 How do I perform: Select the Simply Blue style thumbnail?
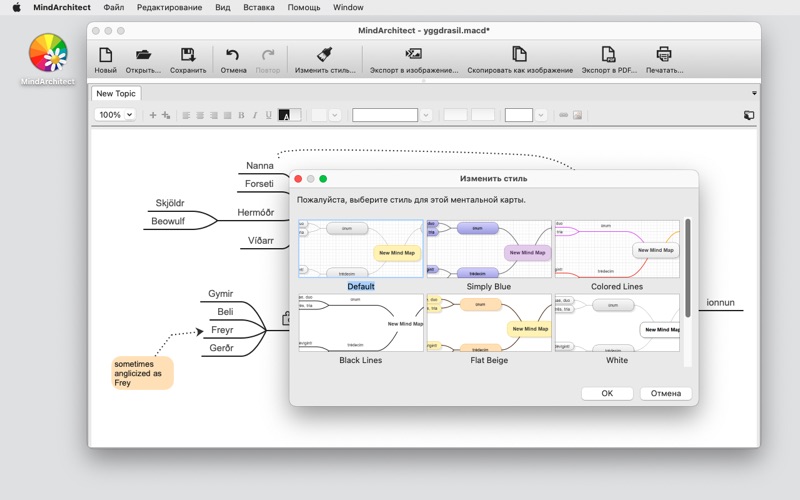pos(489,249)
